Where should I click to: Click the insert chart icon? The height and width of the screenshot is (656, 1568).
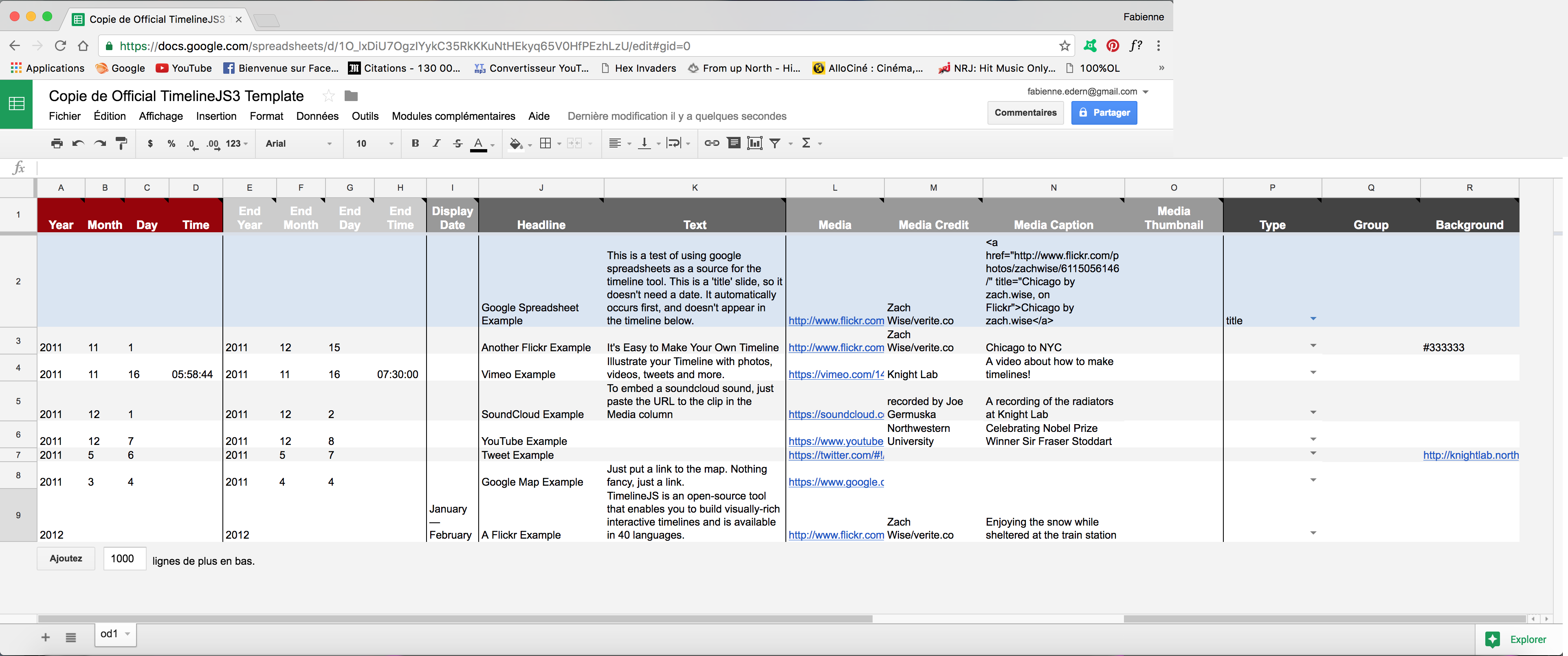click(x=755, y=143)
